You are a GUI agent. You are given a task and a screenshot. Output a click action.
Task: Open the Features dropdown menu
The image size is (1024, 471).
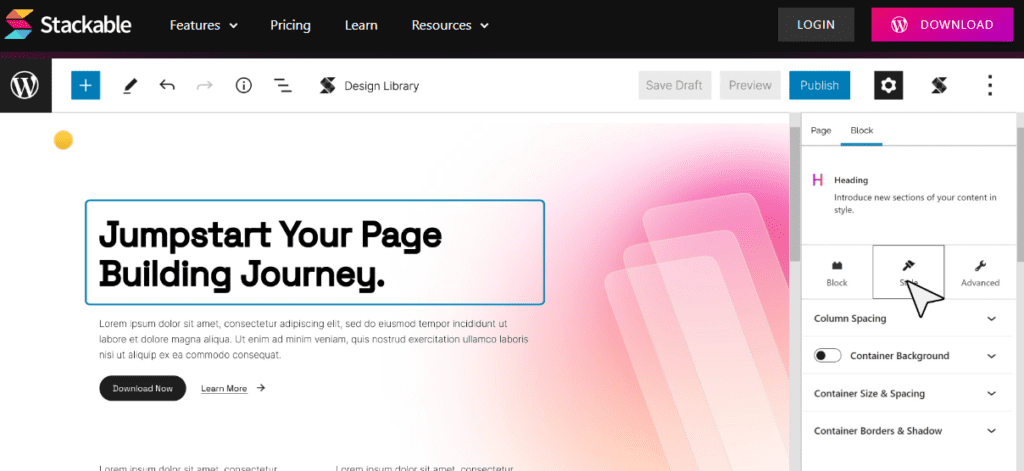click(204, 25)
